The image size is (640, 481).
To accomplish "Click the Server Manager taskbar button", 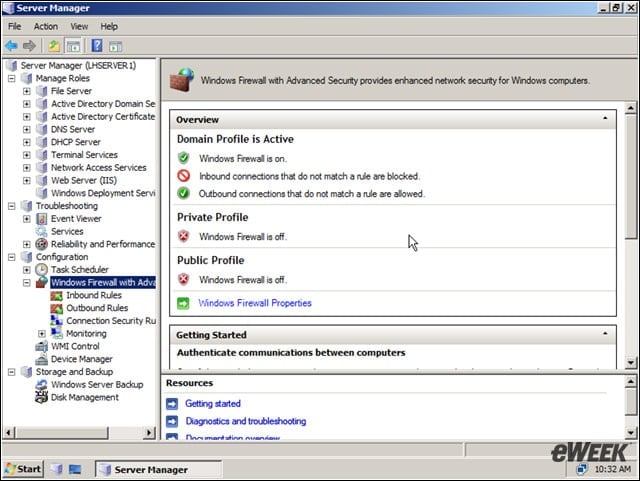I will [159, 470].
